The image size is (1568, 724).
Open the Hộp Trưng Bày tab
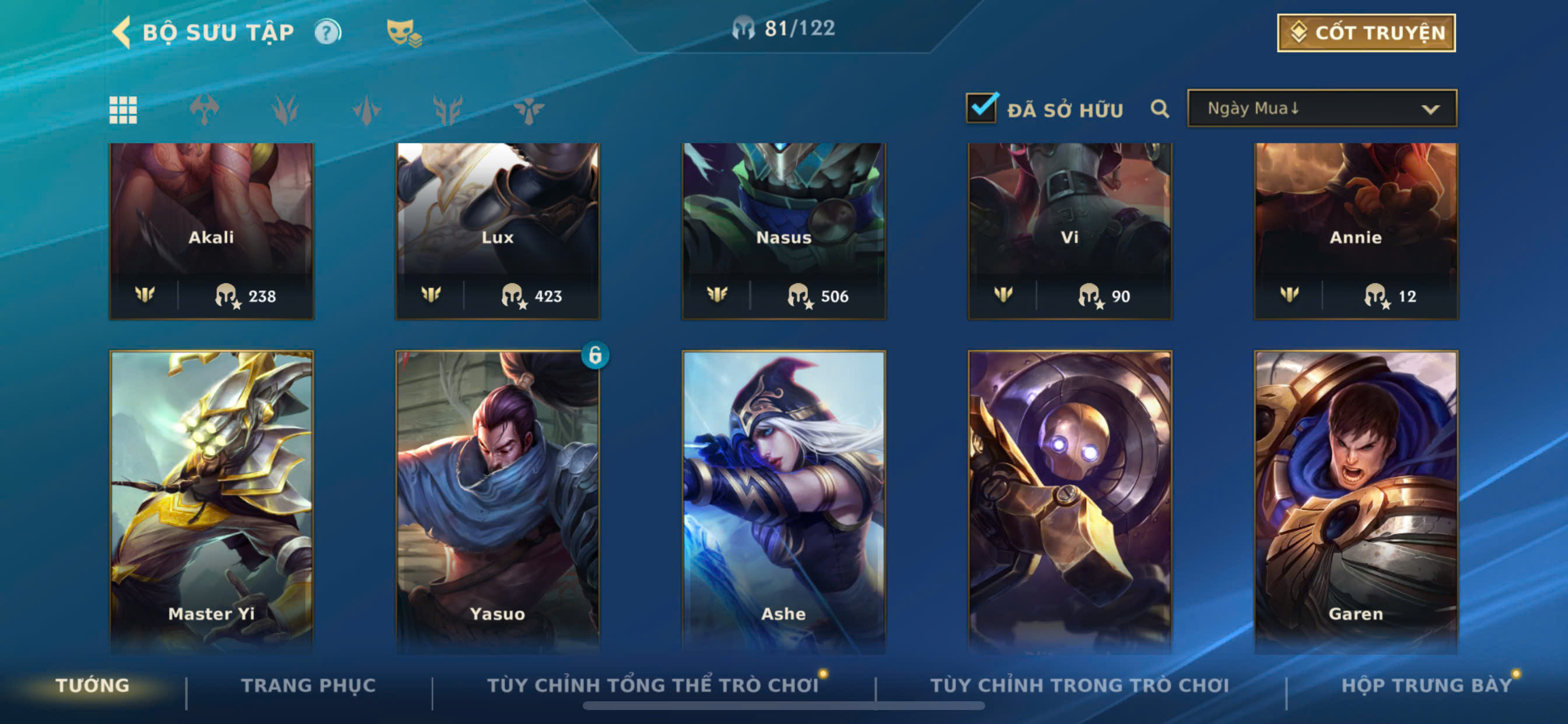click(1426, 685)
